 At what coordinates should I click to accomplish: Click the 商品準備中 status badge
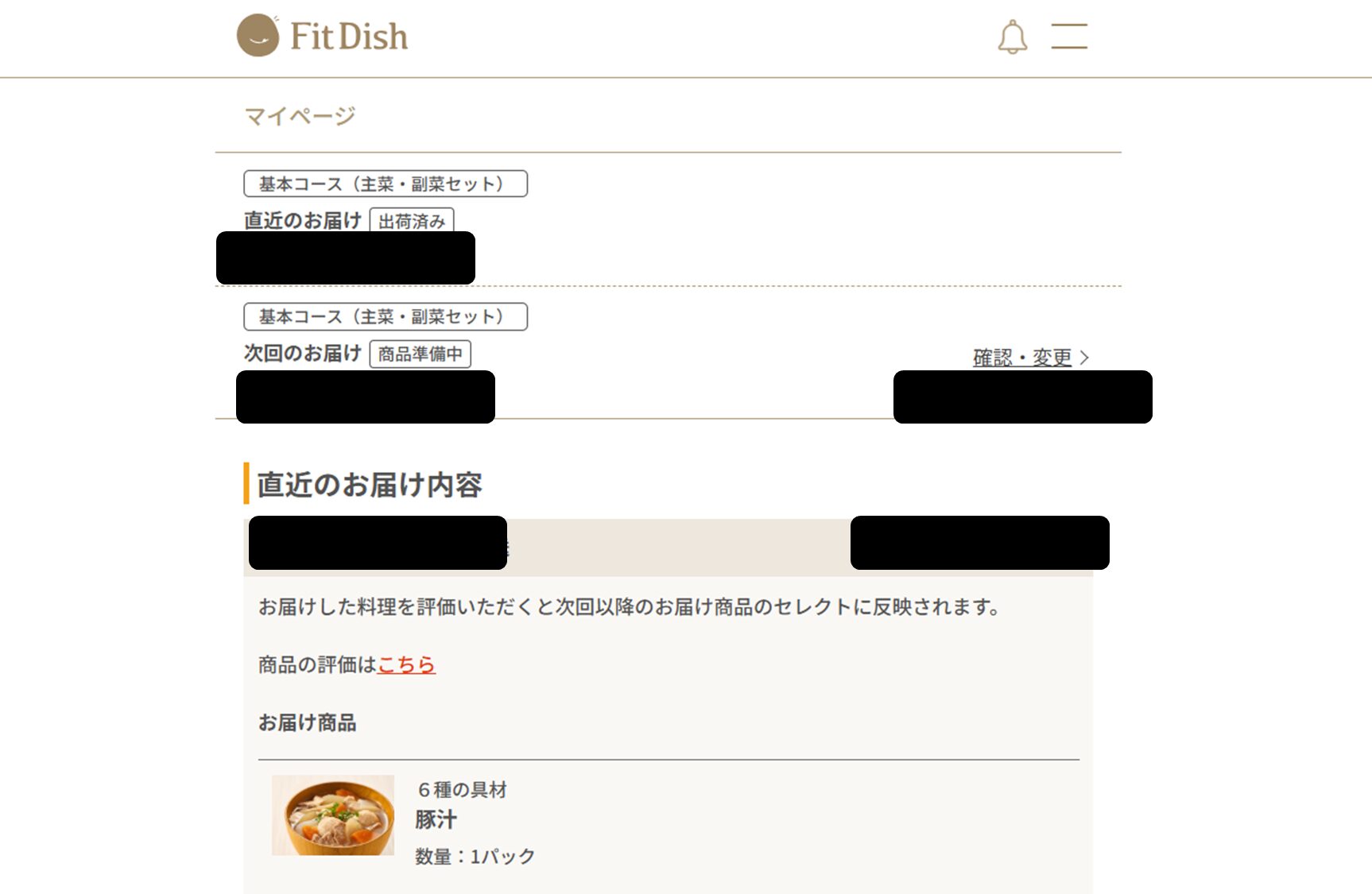(420, 354)
